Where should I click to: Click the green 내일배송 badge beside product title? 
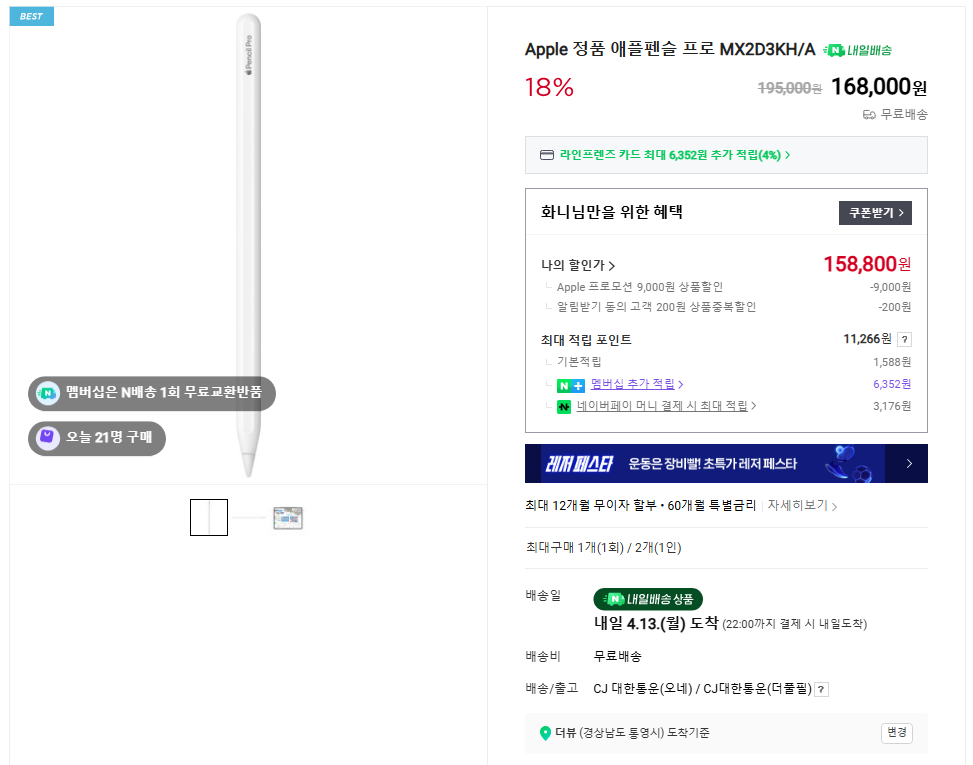[860, 48]
